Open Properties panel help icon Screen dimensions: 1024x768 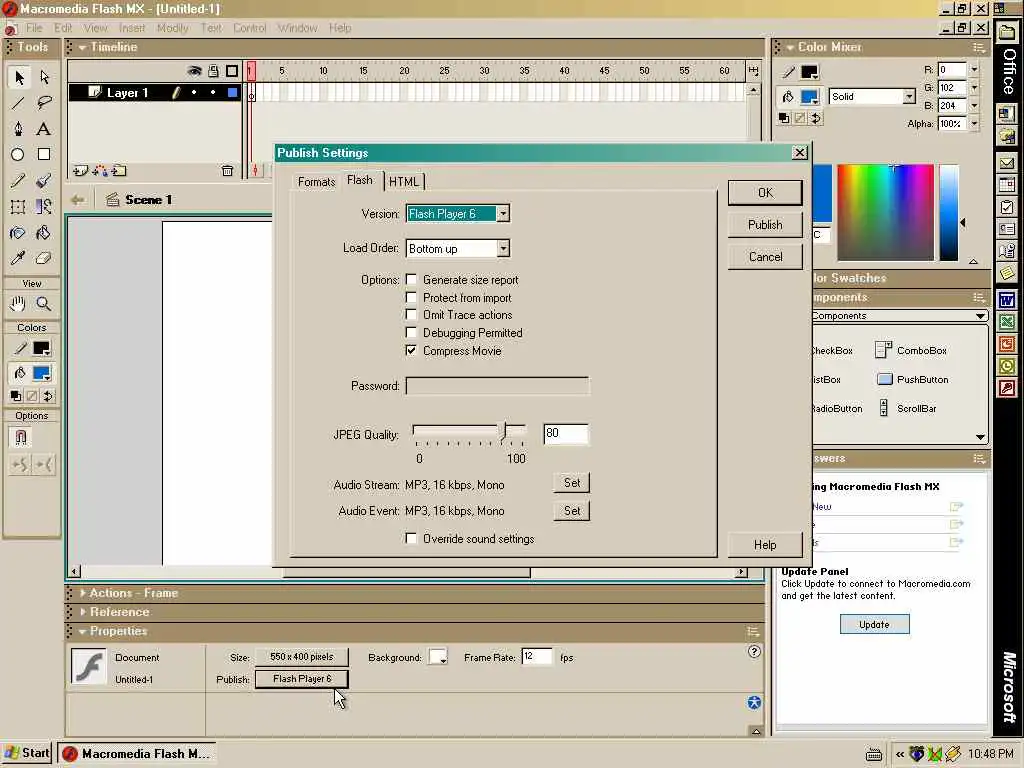tap(754, 651)
